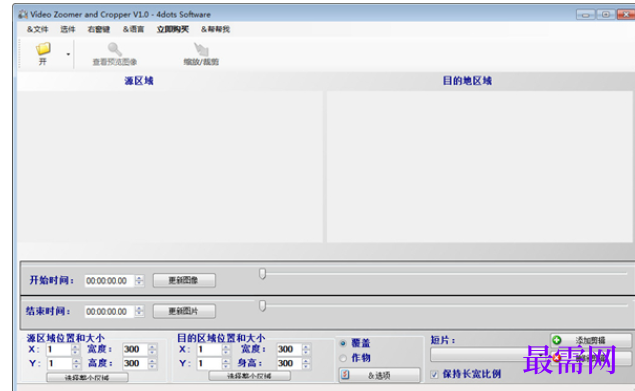Click the application icon in the title bar
The image size is (635, 391).
23,15
